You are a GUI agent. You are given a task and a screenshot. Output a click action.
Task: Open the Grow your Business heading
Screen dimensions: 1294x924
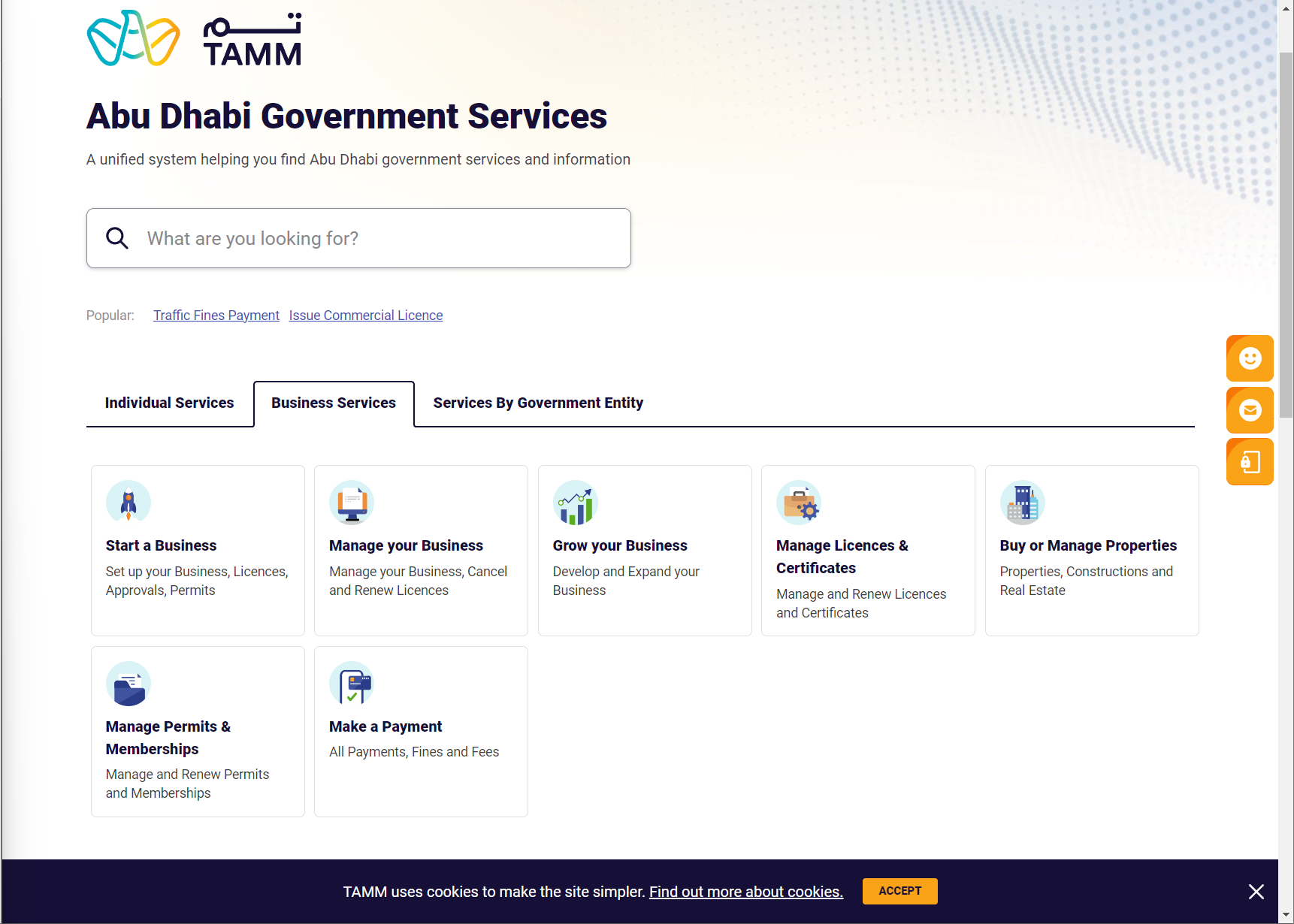pos(621,545)
